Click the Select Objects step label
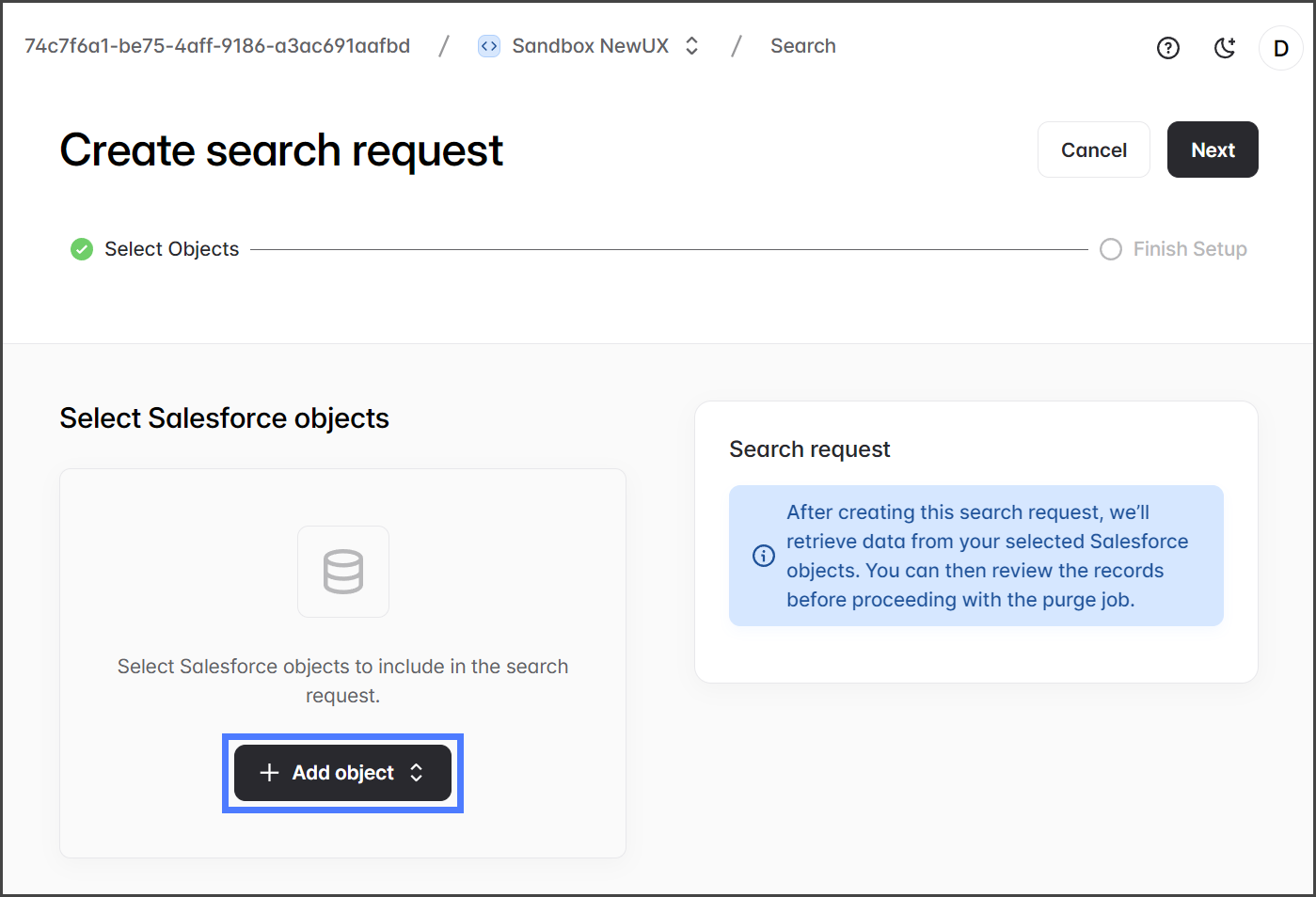The image size is (1316, 897). pos(171,249)
